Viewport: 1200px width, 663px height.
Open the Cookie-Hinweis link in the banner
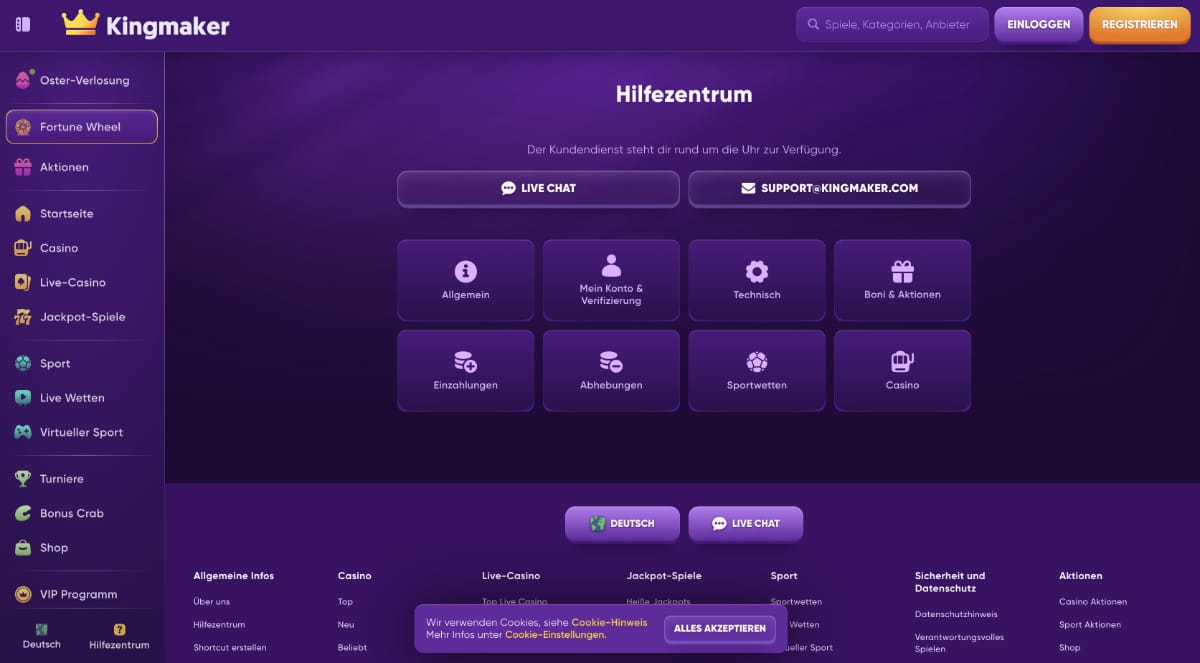(x=609, y=622)
